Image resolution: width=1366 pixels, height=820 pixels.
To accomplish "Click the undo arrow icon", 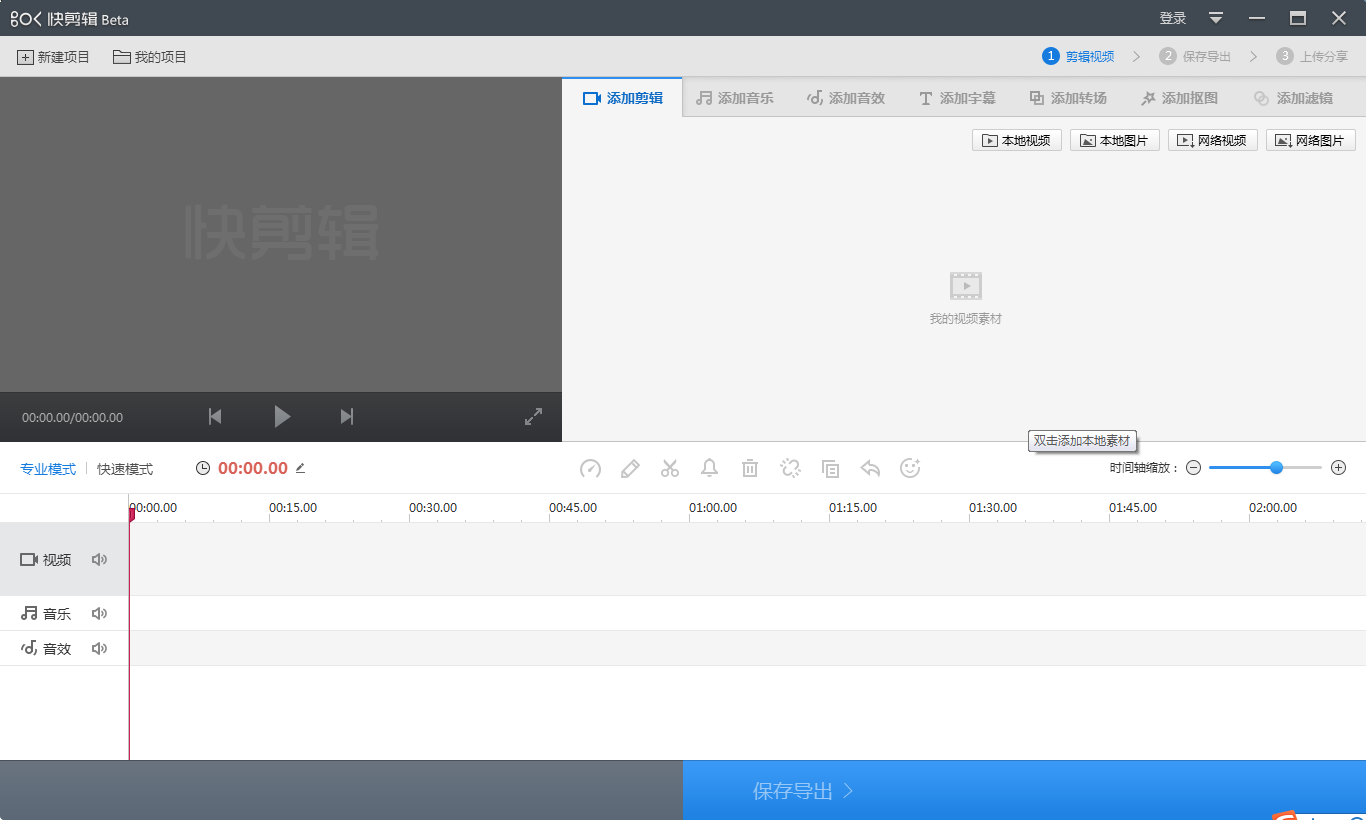I will pos(870,468).
